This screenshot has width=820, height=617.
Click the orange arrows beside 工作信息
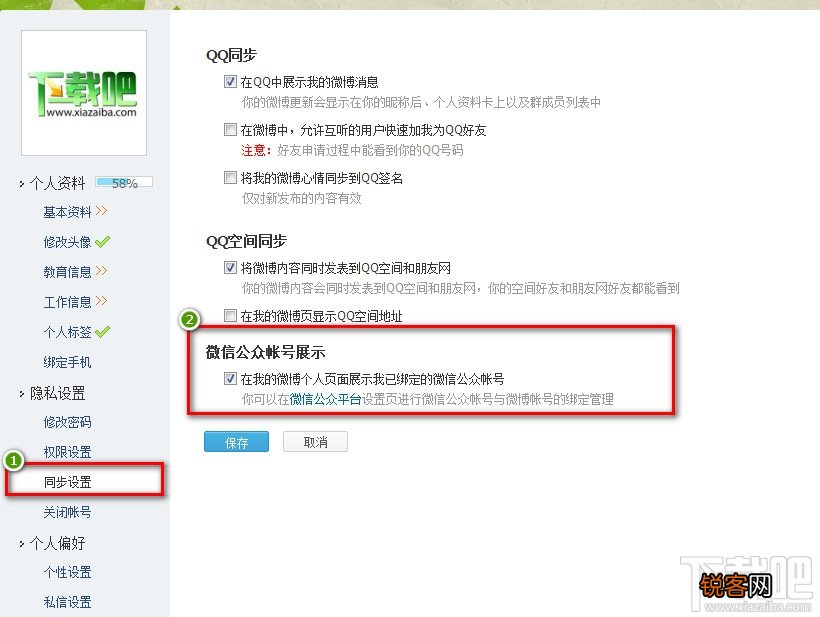101,300
